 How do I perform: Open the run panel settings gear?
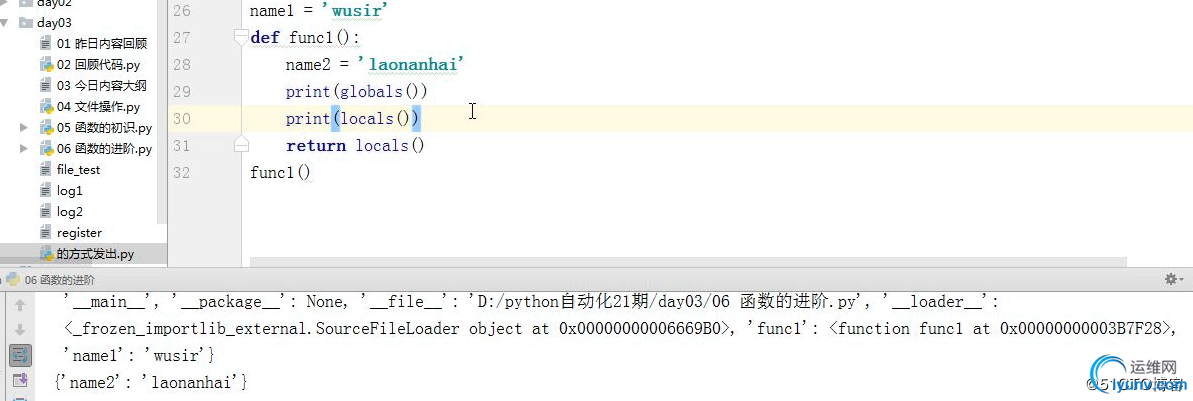point(1172,279)
